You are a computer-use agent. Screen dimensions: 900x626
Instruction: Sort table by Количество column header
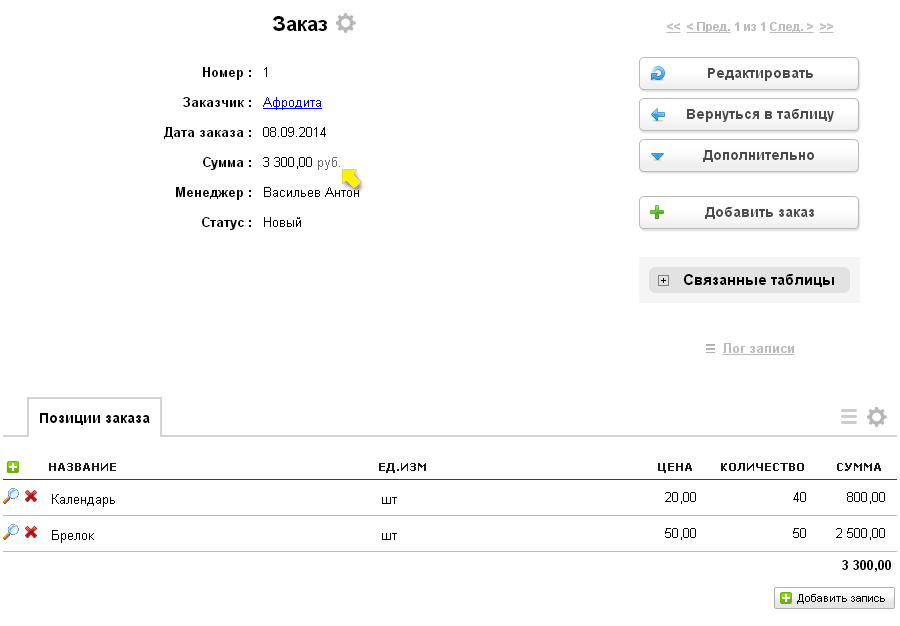click(x=762, y=467)
